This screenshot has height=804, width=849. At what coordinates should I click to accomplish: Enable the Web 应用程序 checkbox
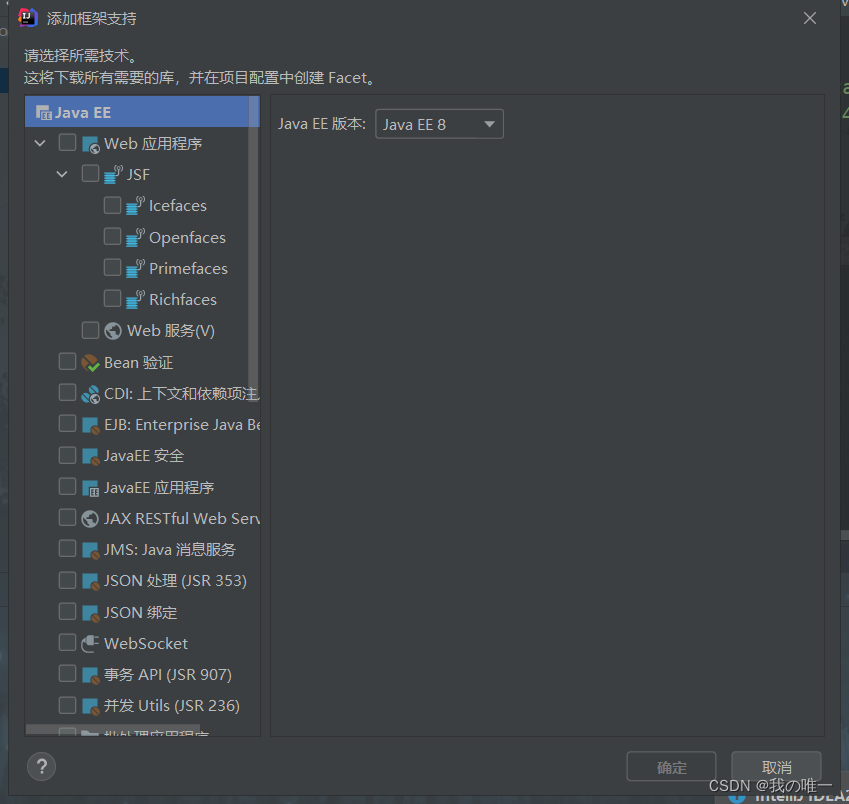67,142
